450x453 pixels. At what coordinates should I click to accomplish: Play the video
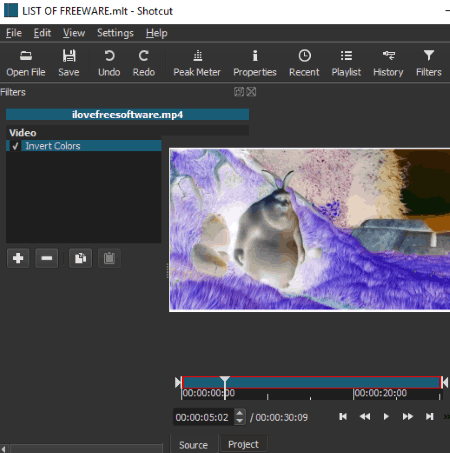click(386, 417)
